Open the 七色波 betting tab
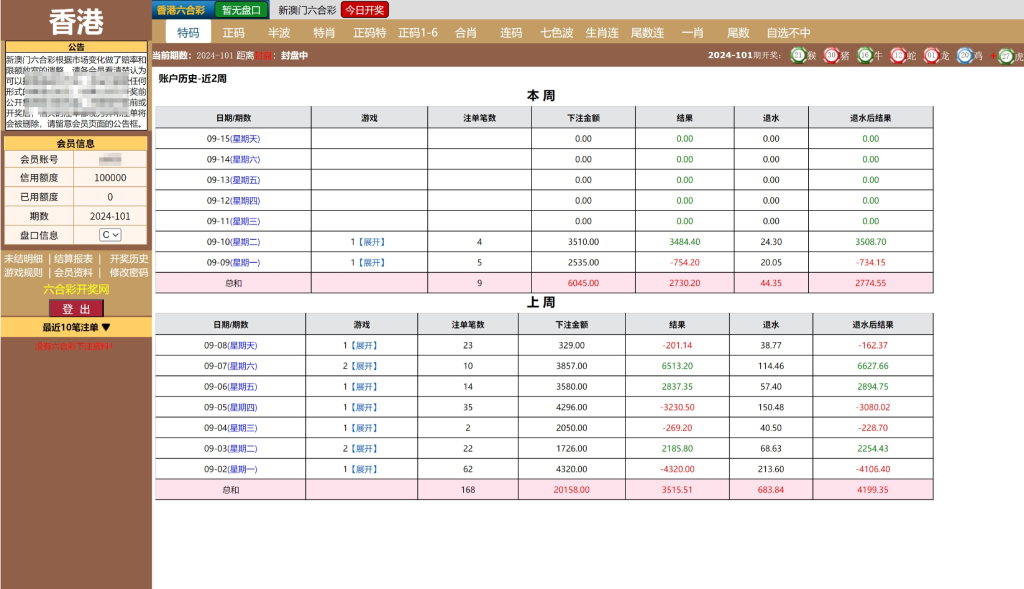The width and height of the screenshot is (1024, 589). [x=557, y=33]
